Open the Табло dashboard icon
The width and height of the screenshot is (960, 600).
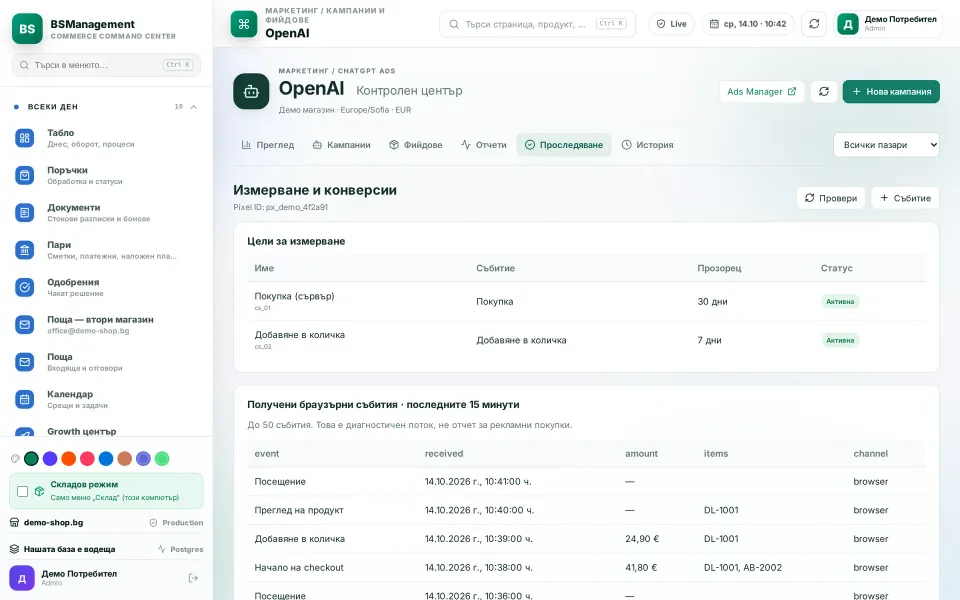coord(24,138)
